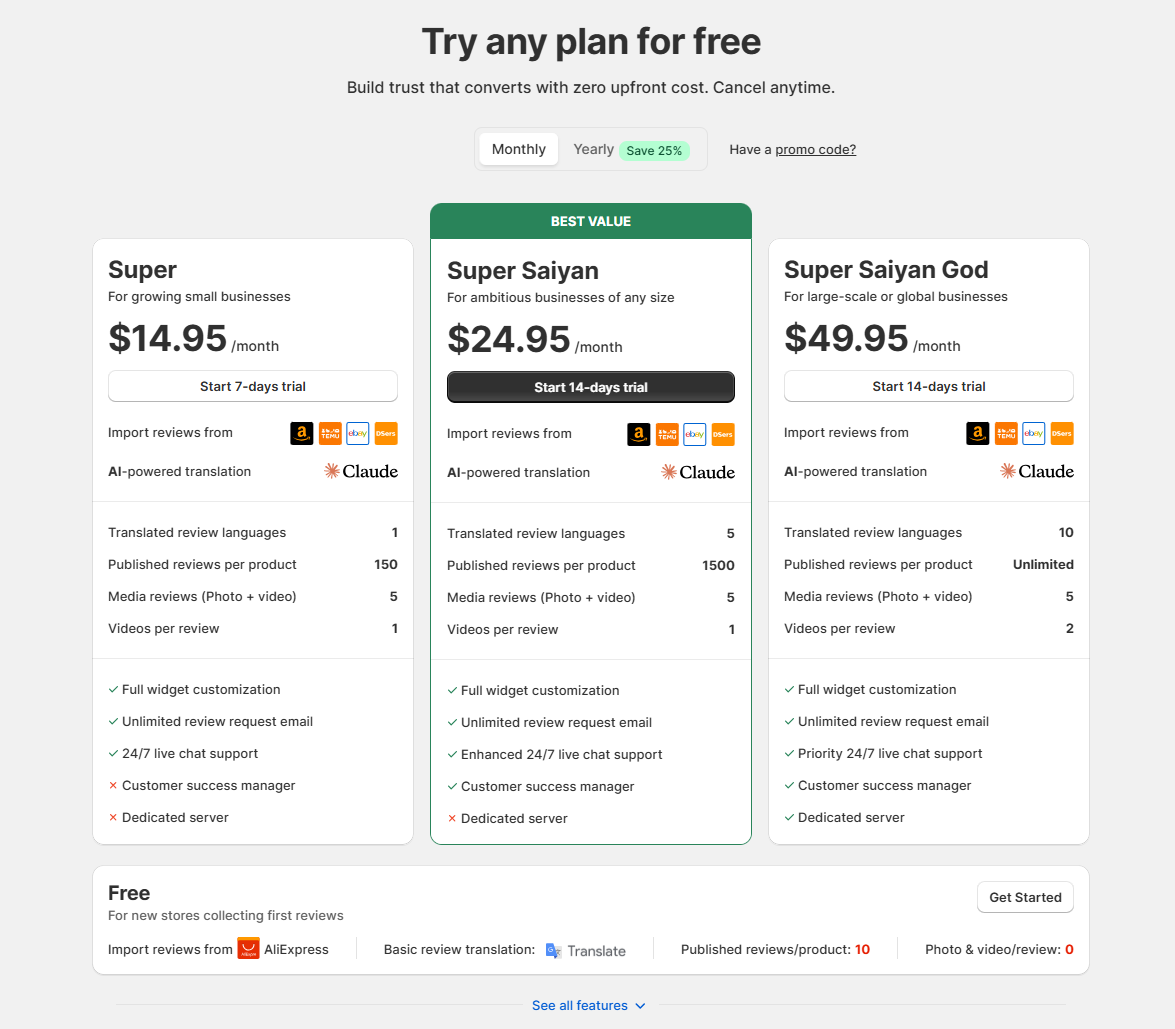Click the DSers icon on the Super Saiyan plan
This screenshot has height=1029, width=1175.
coord(722,434)
